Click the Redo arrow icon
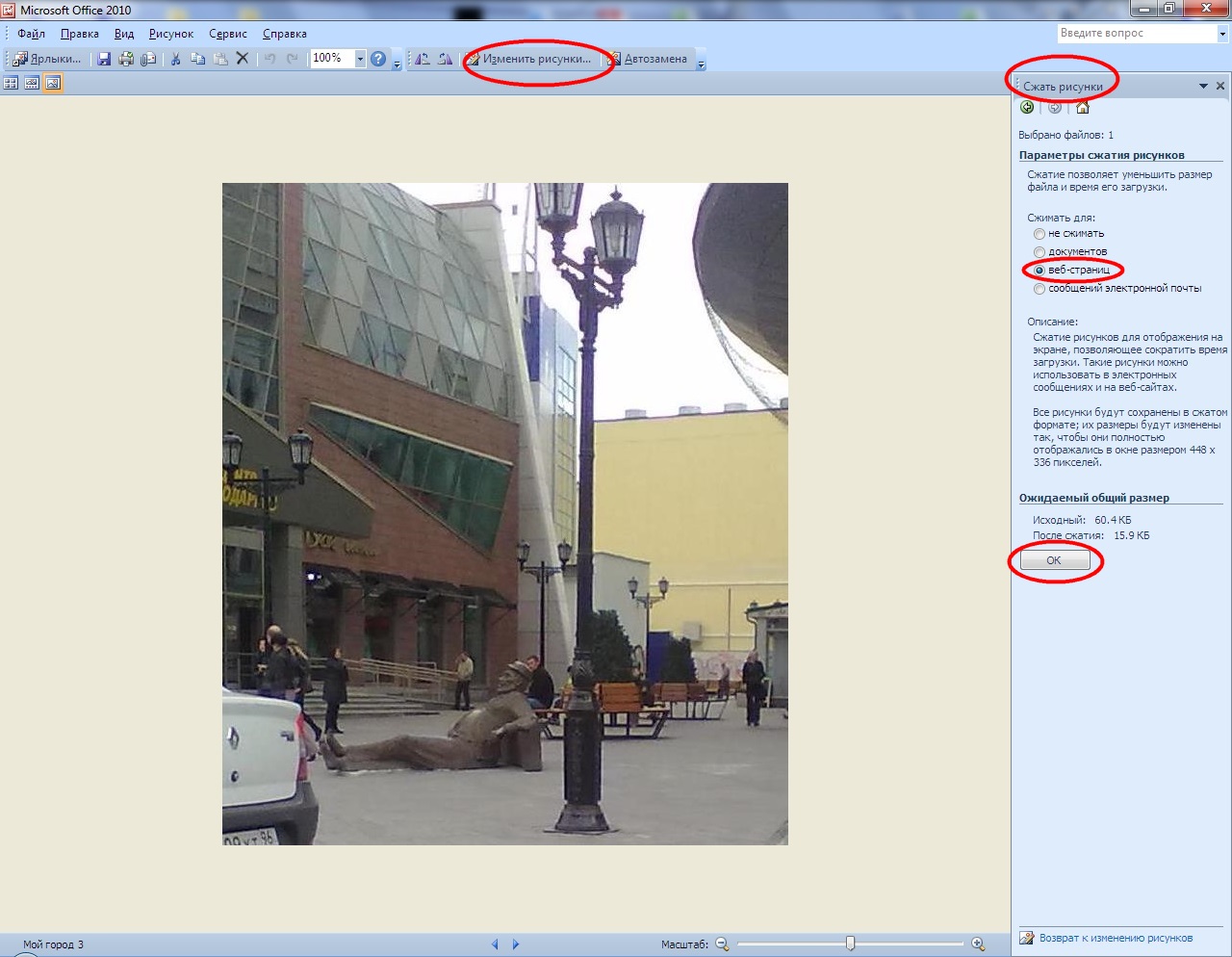The image size is (1232, 957). (293, 59)
